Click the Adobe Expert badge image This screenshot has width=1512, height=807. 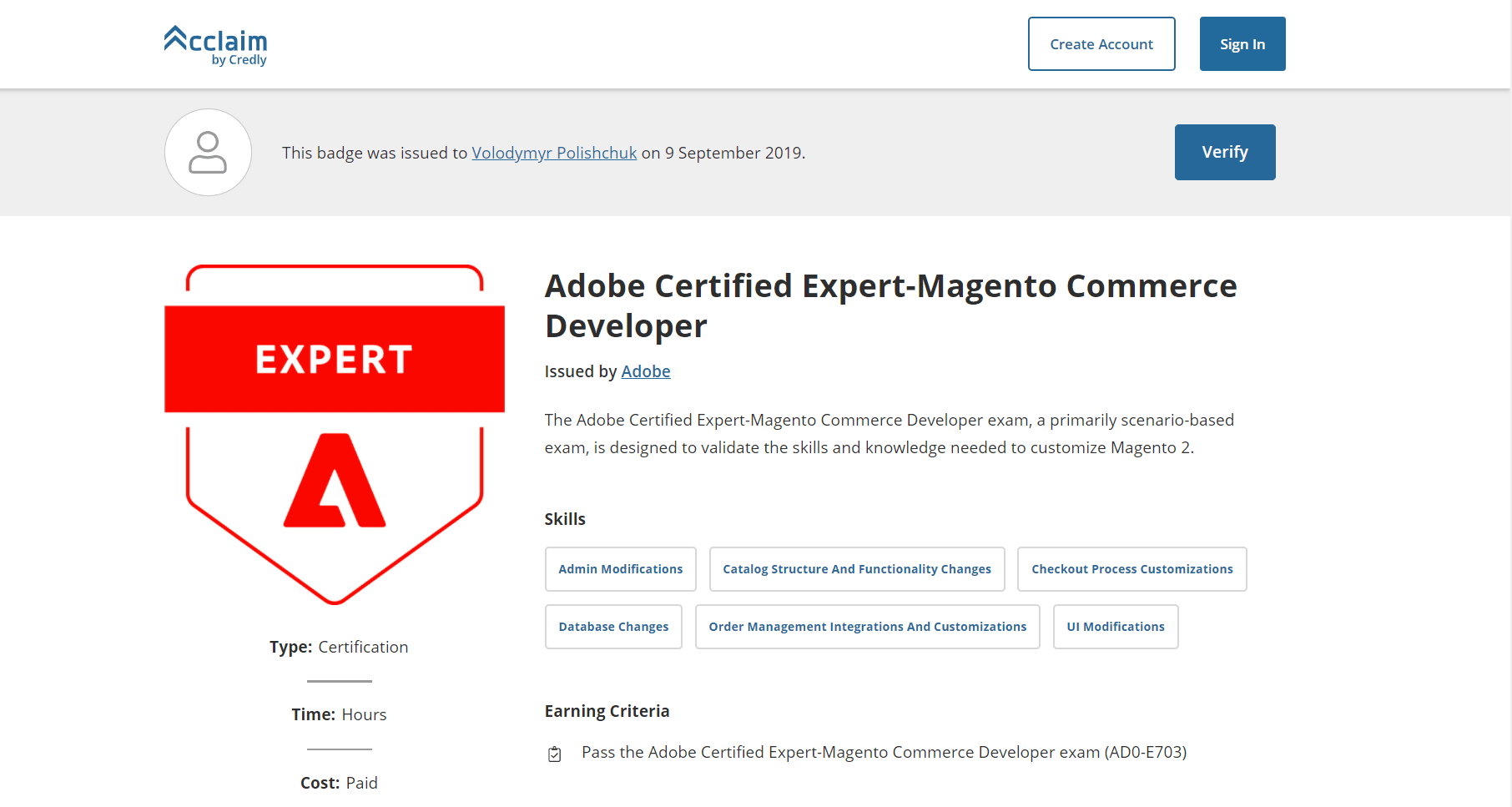click(x=335, y=434)
